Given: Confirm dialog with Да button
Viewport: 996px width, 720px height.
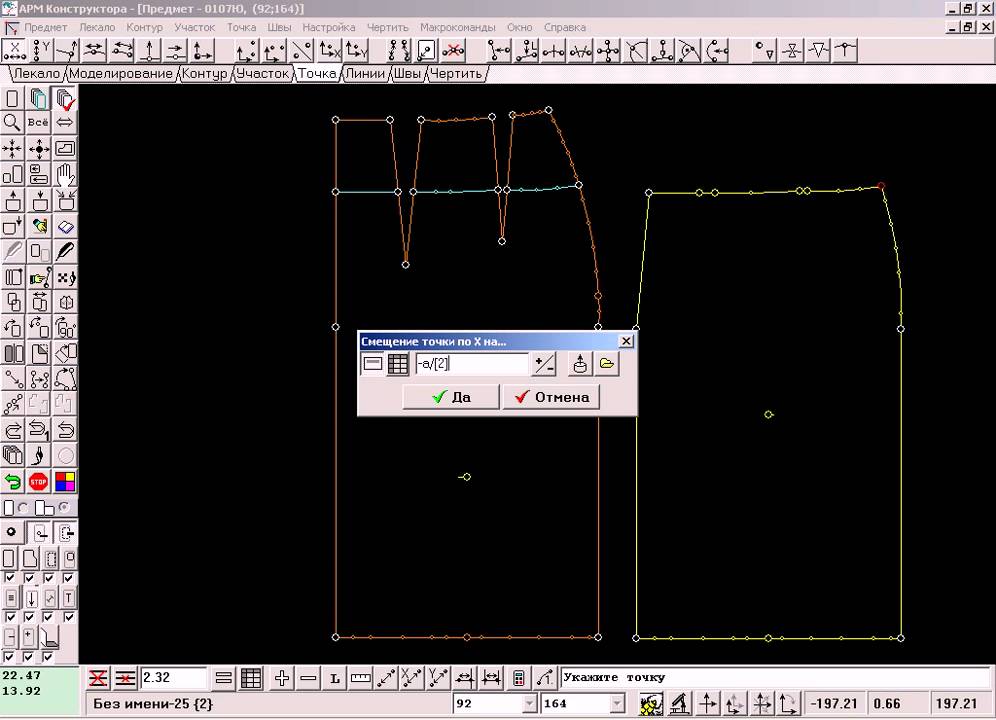Looking at the screenshot, I should 451,397.
